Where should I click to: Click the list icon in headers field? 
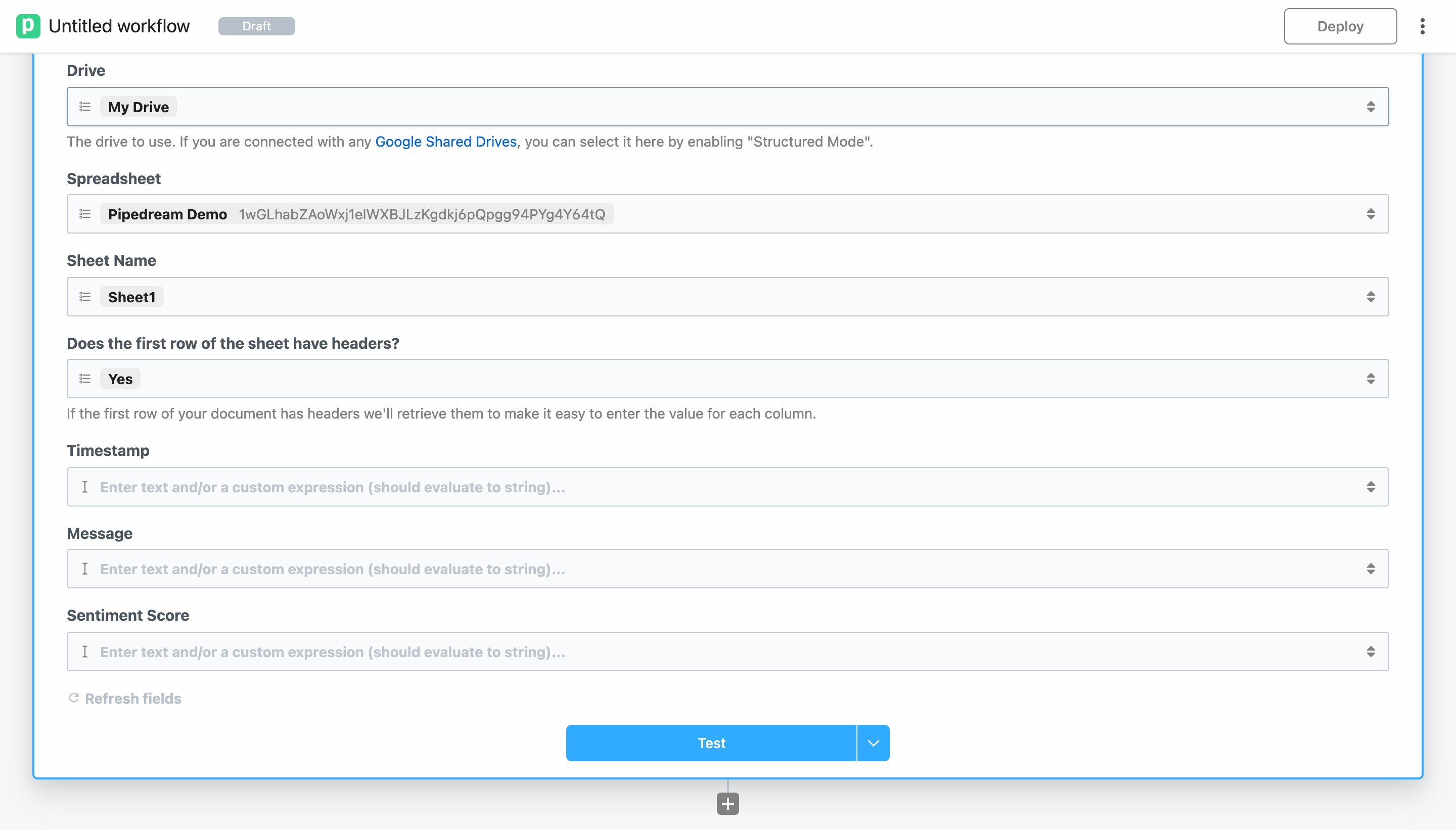pos(85,379)
